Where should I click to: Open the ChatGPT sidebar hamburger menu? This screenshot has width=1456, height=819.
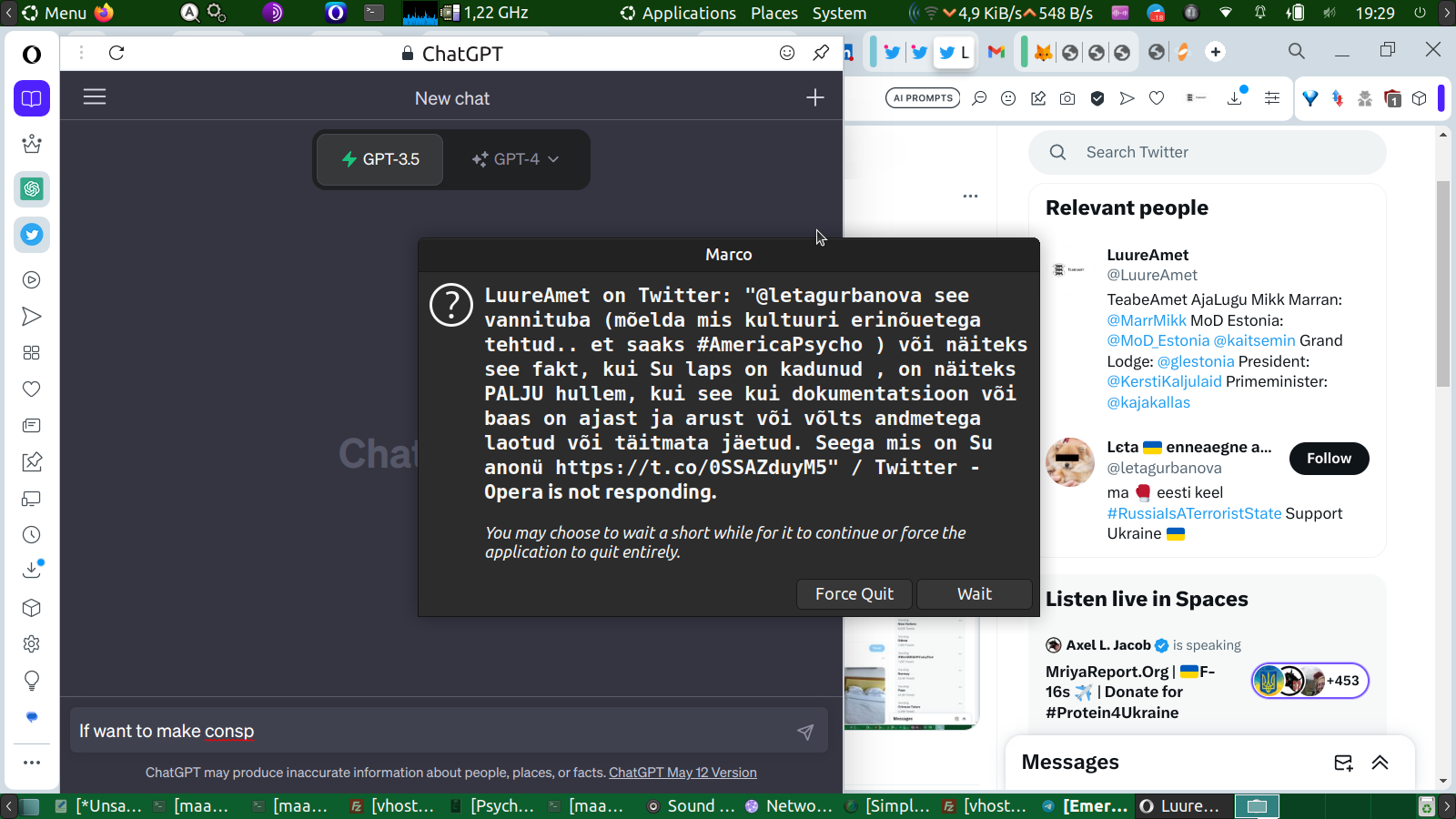click(95, 96)
